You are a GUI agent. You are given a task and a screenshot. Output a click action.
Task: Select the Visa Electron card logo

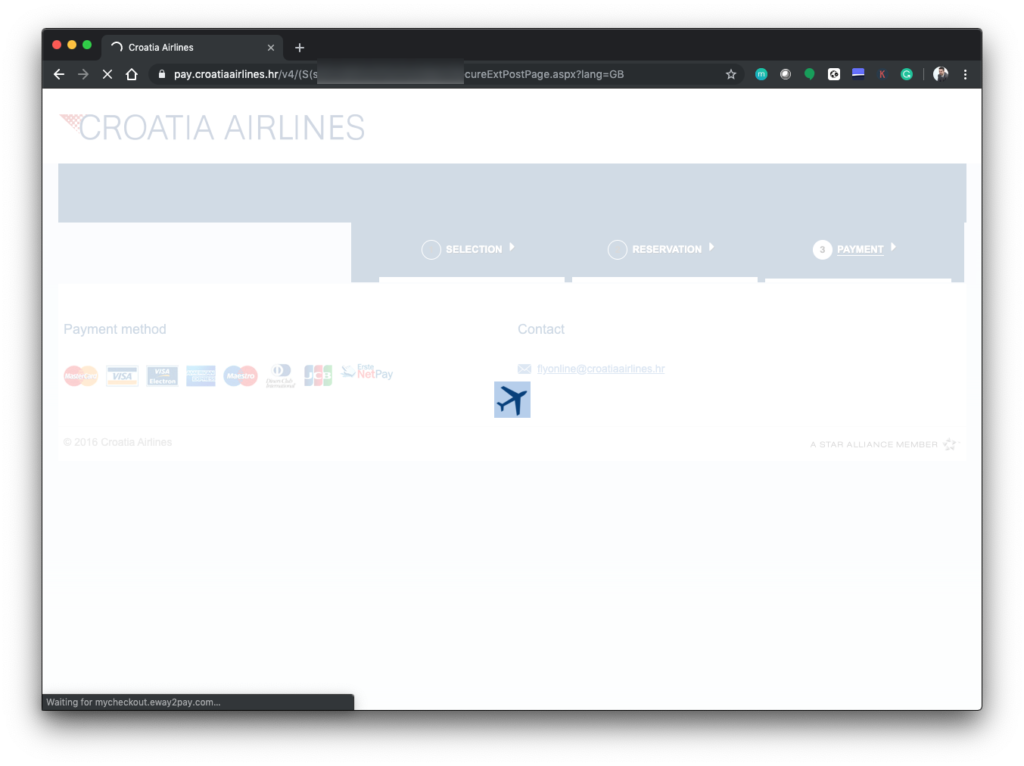(x=162, y=376)
